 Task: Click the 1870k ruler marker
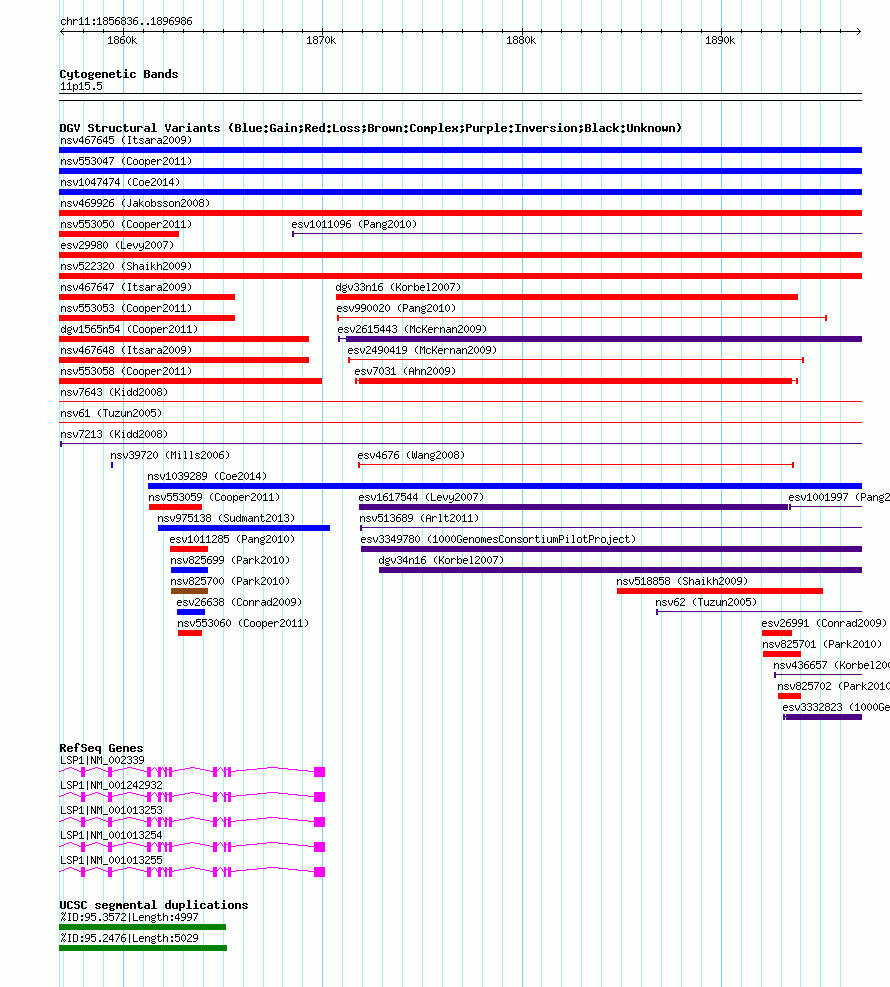321,40
